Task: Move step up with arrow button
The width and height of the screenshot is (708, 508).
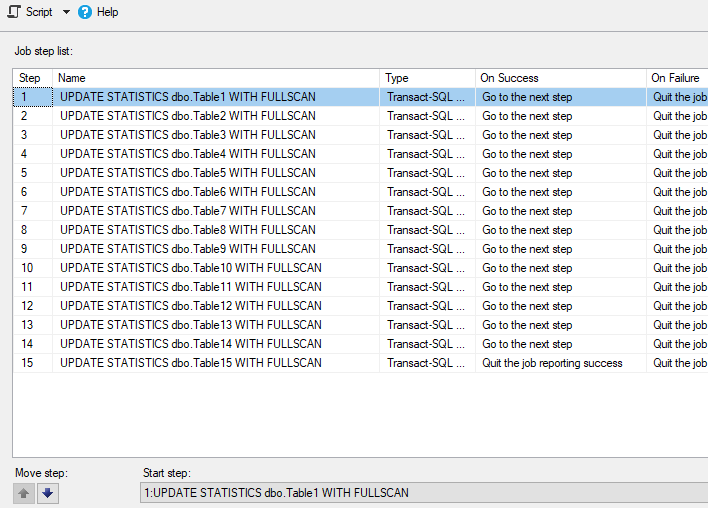Action: pyautogui.click(x=24, y=493)
